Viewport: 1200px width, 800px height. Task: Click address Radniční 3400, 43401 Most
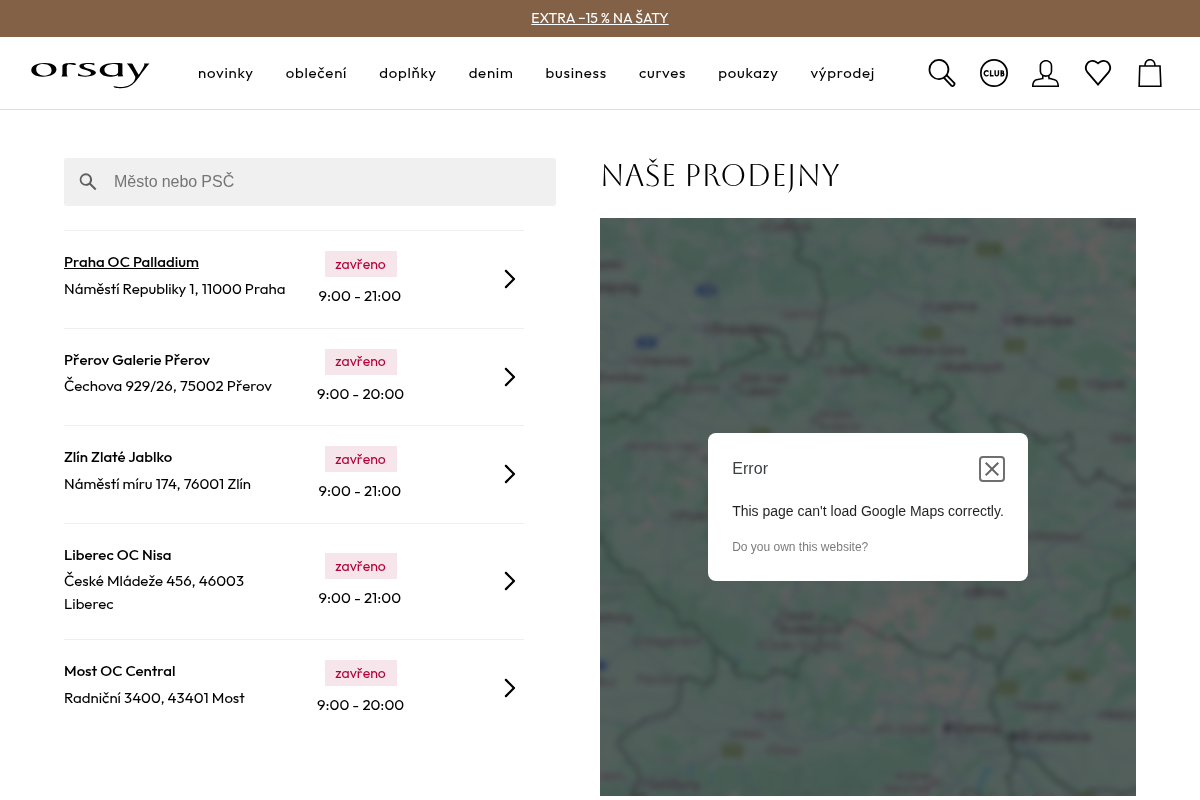(x=154, y=698)
